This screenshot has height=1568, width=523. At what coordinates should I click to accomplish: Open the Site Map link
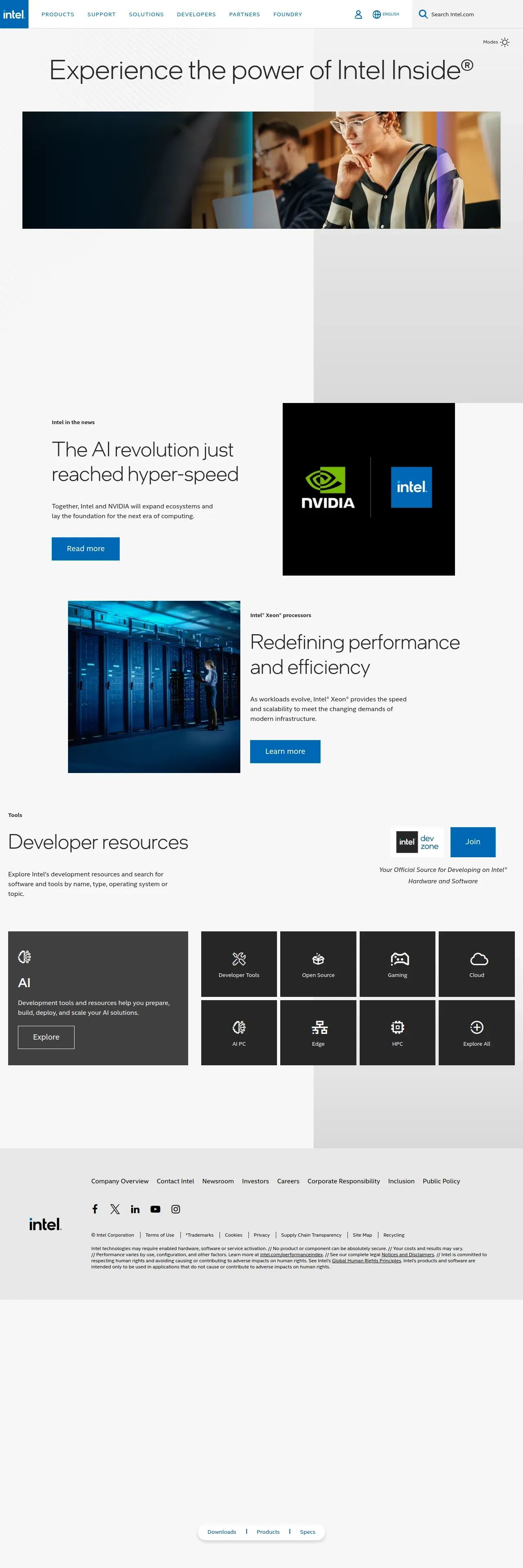tap(362, 1235)
